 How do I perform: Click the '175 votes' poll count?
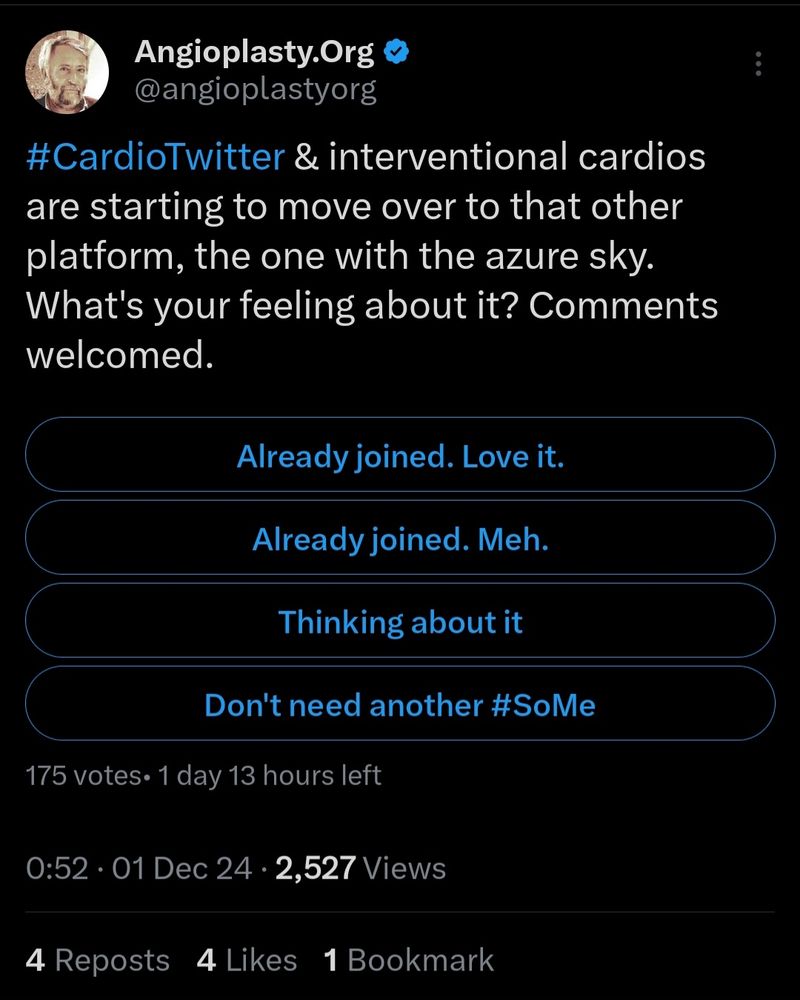pyautogui.click(x=84, y=776)
